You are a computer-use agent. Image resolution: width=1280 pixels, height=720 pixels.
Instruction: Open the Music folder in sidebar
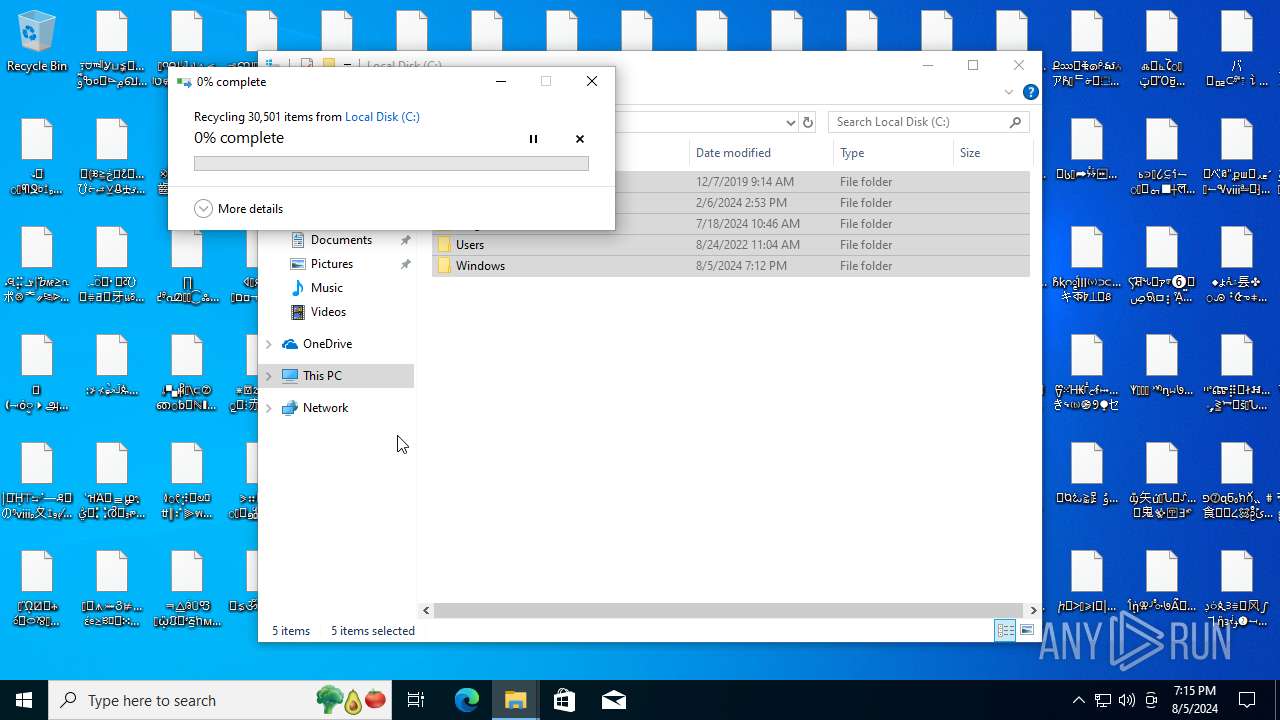pyautogui.click(x=327, y=288)
